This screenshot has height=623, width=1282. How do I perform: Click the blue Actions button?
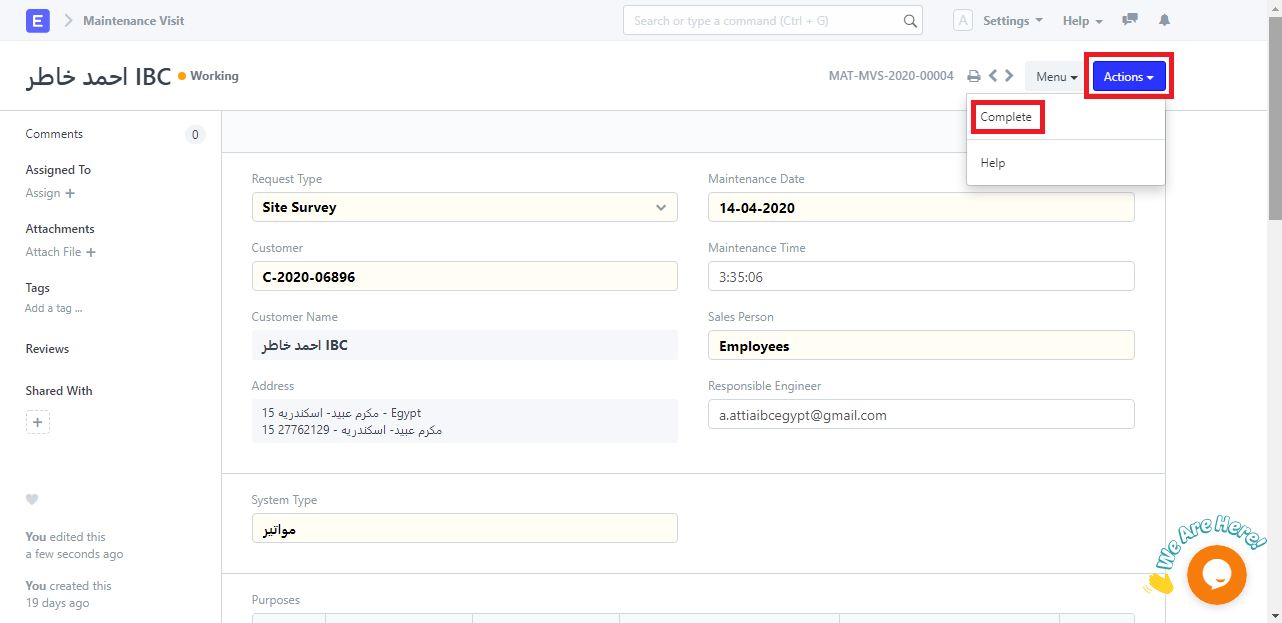click(1129, 77)
